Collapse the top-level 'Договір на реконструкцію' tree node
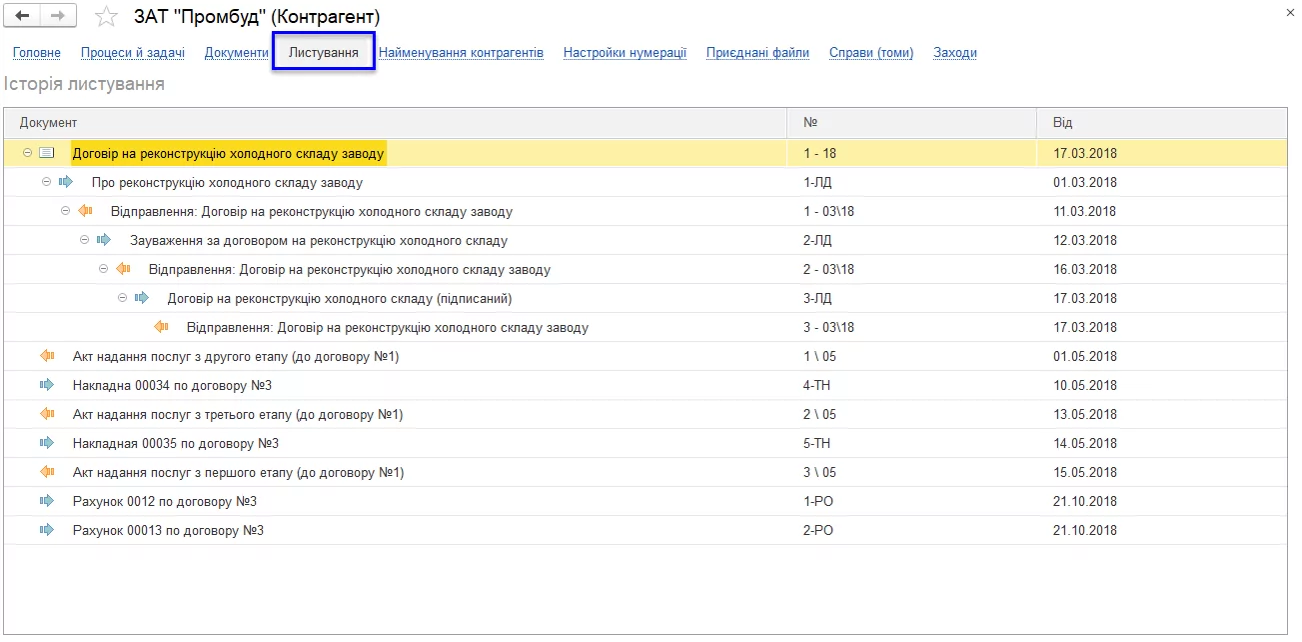This screenshot has height=642, width=1302. [28, 154]
